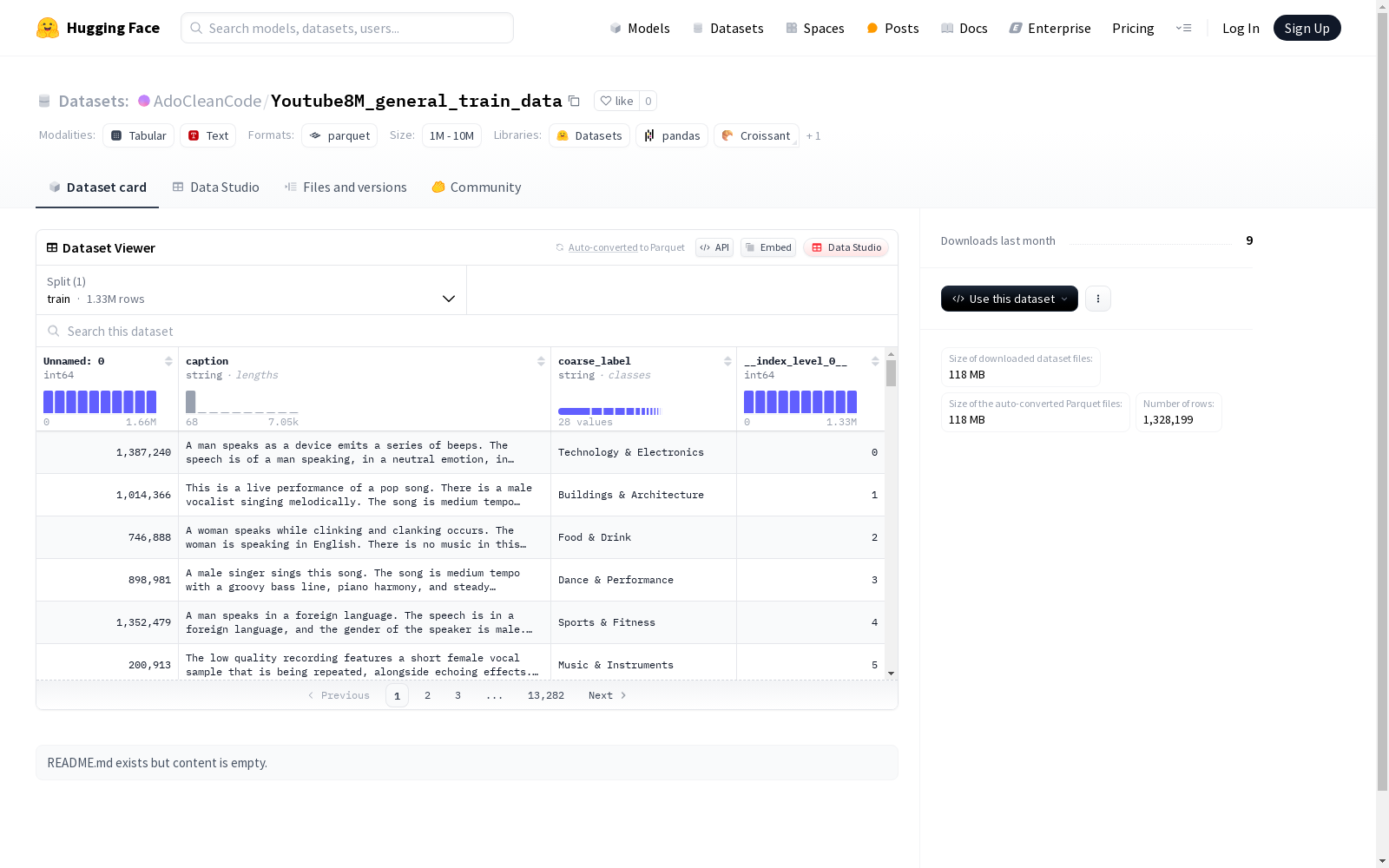Image resolution: width=1389 pixels, height=868 pixels.
Task: Open the Files and versions tab
Action: pyautogui.click(x=346, y=187)
